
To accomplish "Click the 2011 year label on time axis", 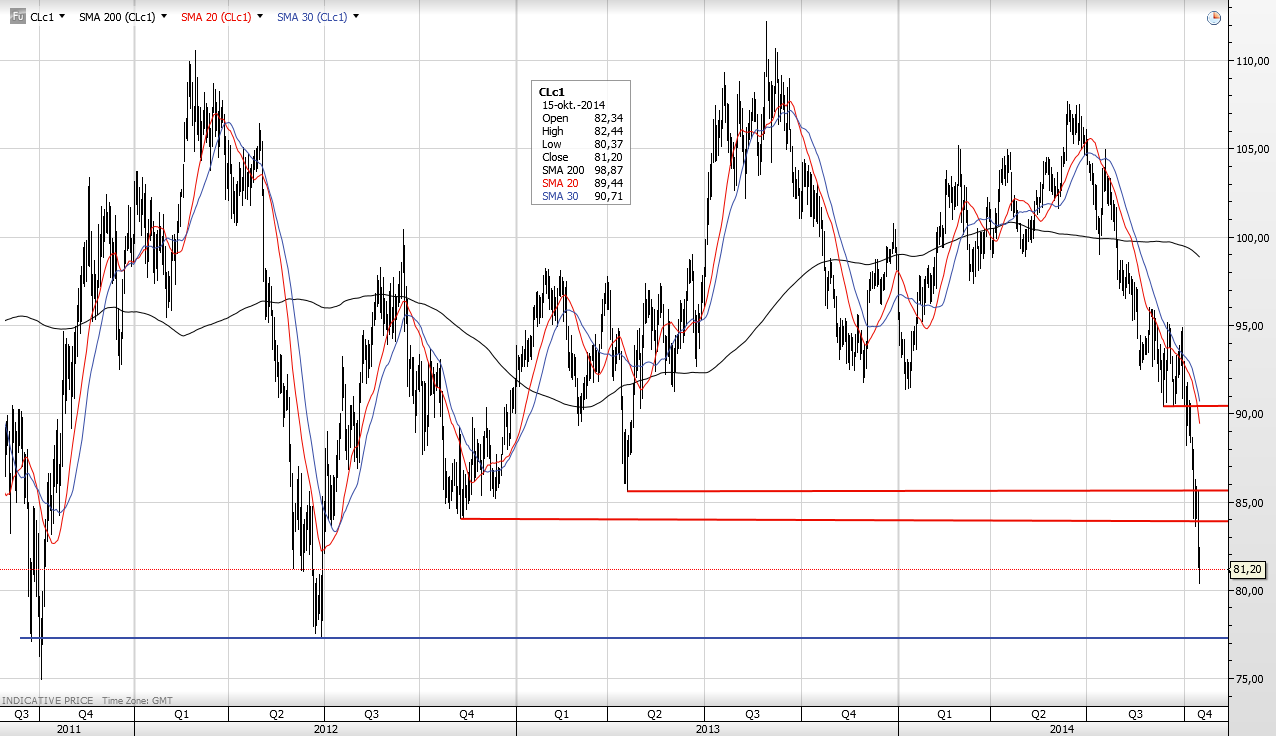I will 68,729.
